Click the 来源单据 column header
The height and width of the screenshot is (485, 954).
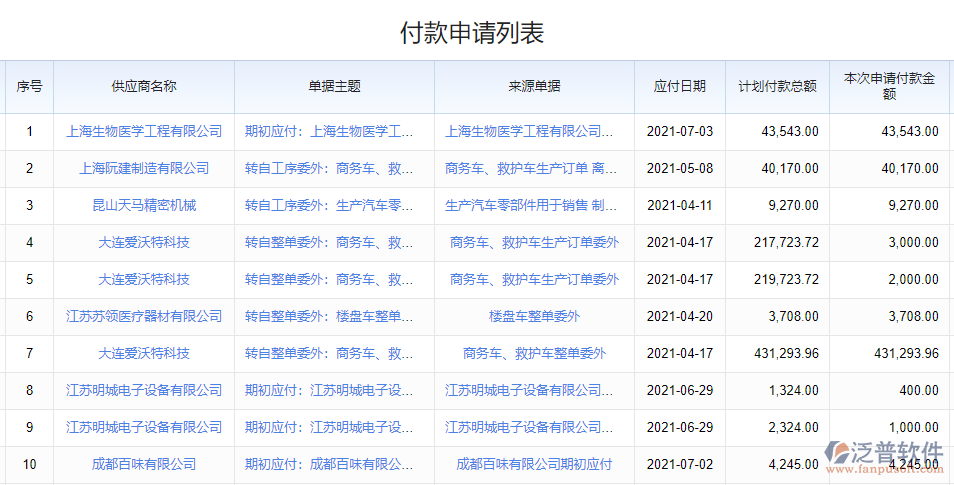[x=534, y=86]
